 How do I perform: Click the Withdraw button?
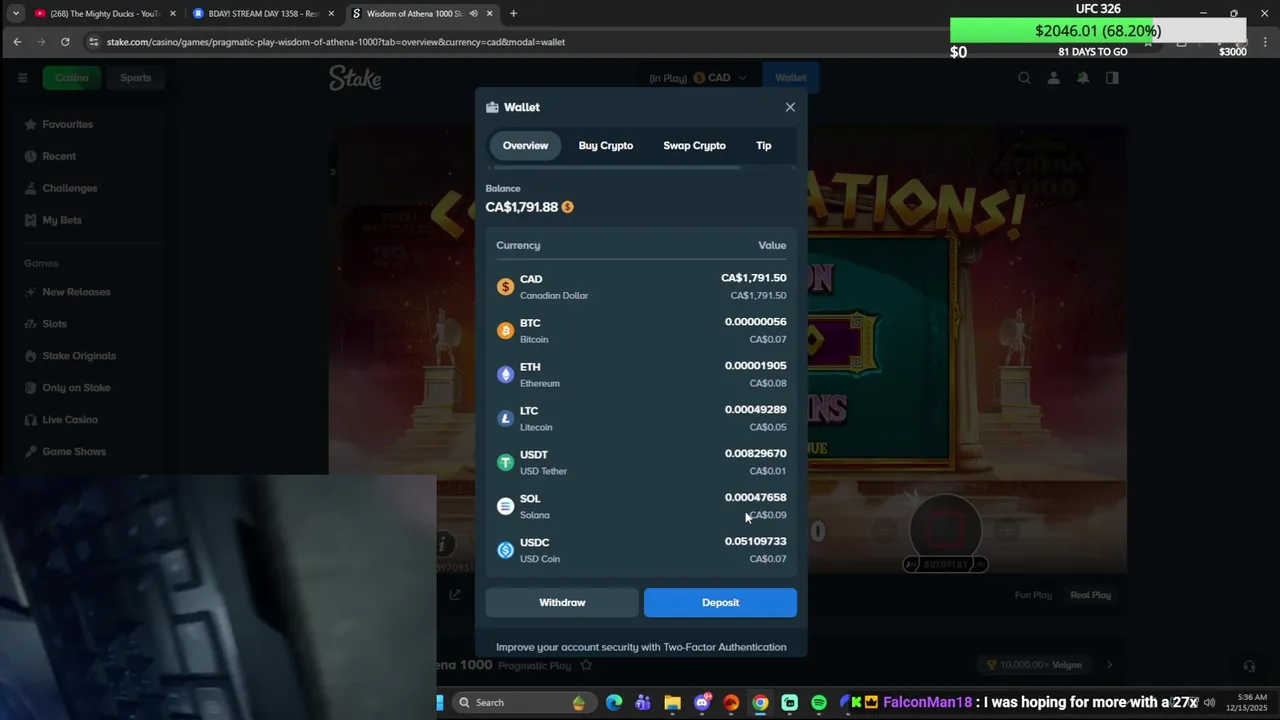(562, 602)
